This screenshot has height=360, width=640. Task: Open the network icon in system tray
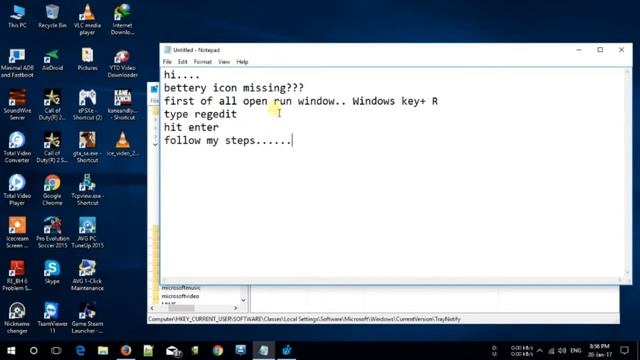(x=551, y=351)
